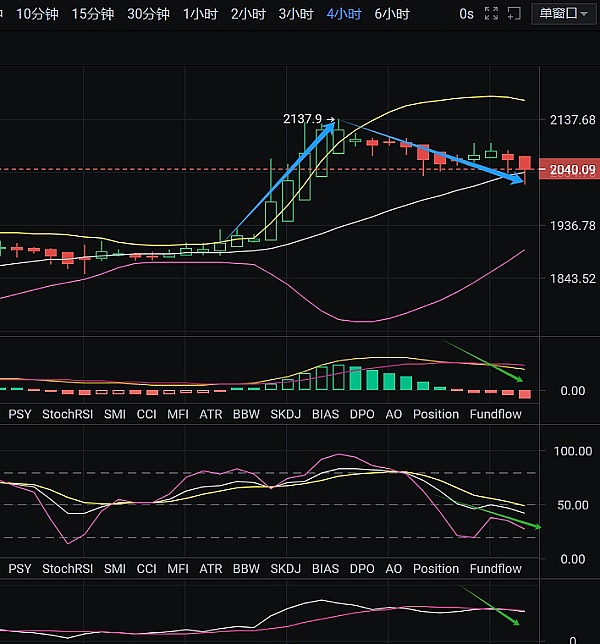
Task: Click the 2137.9 high price marker
Action: (303, 119)
